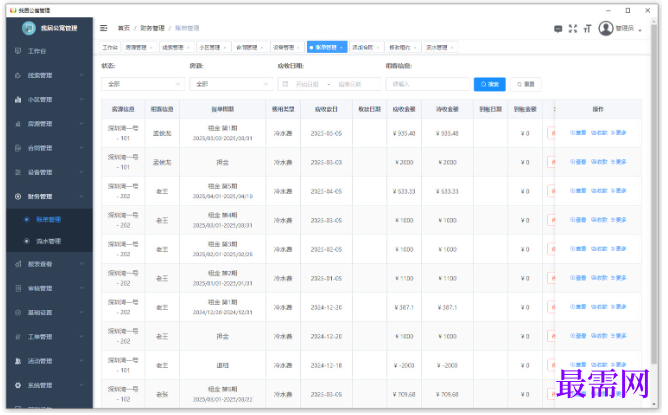The height and width of the screenshot is (415, 668).
Task: Select 流水管理 in the sidebar submenu
Action: click(x=49, y=241)
